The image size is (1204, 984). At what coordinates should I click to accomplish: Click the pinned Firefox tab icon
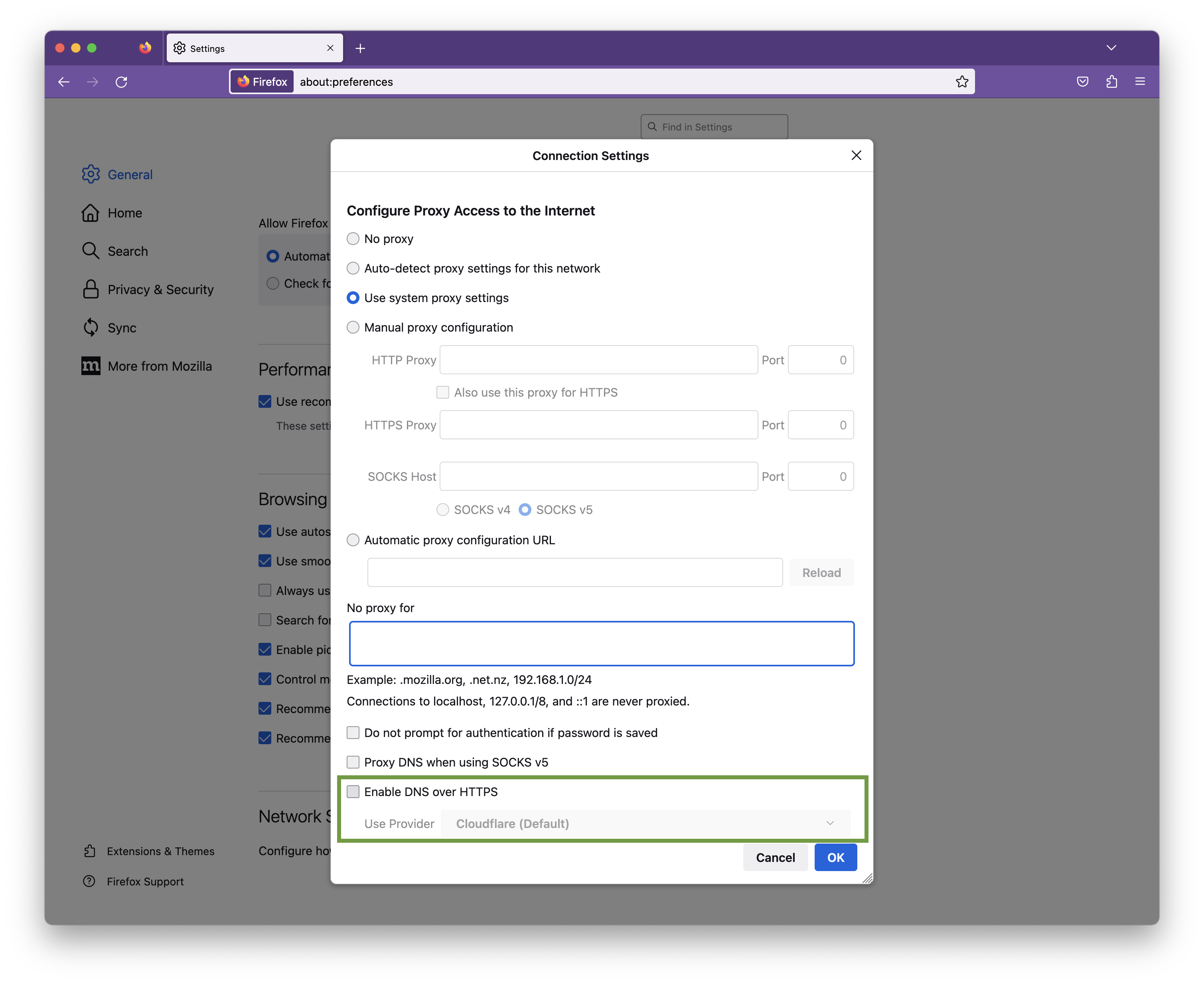(145, 47)
